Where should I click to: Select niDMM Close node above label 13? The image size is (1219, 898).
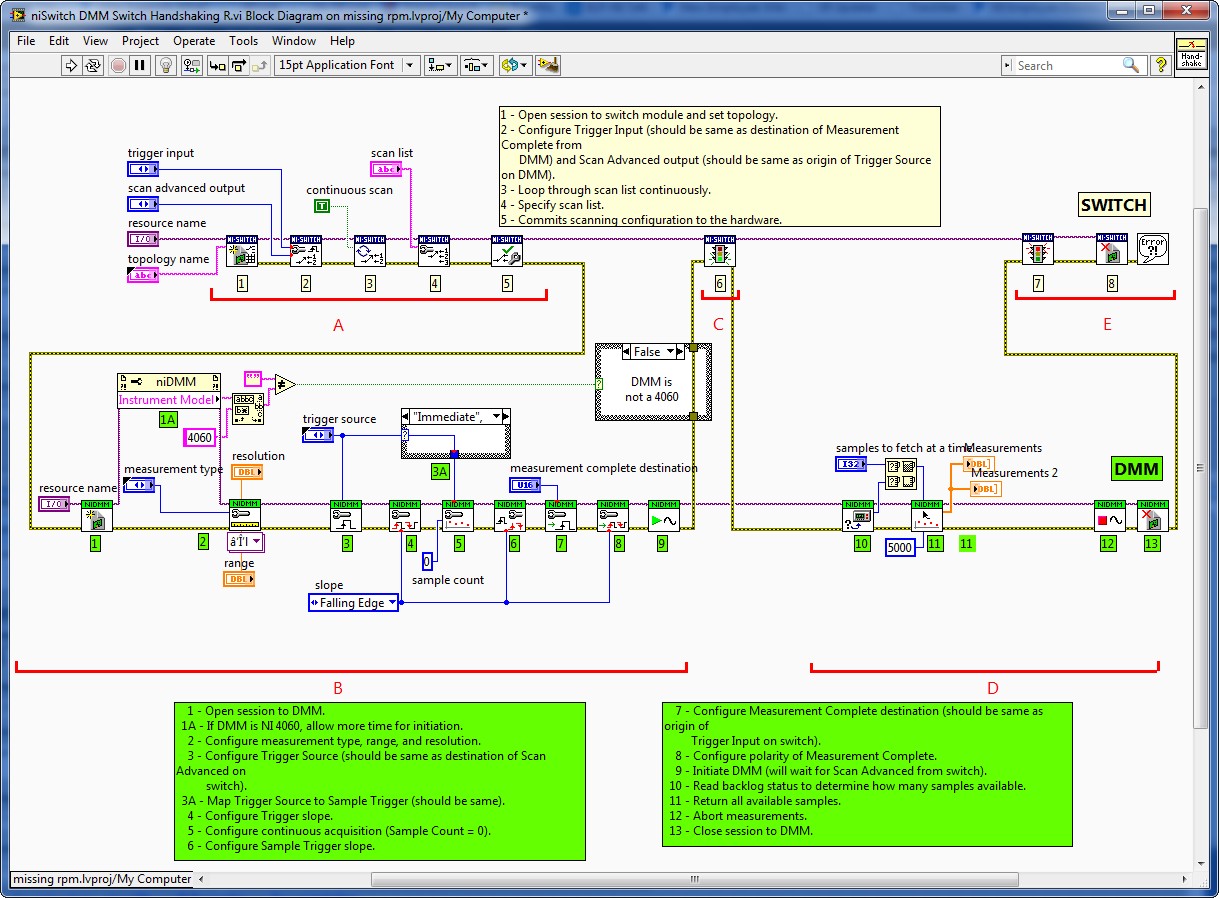(x=1153, y=515)
